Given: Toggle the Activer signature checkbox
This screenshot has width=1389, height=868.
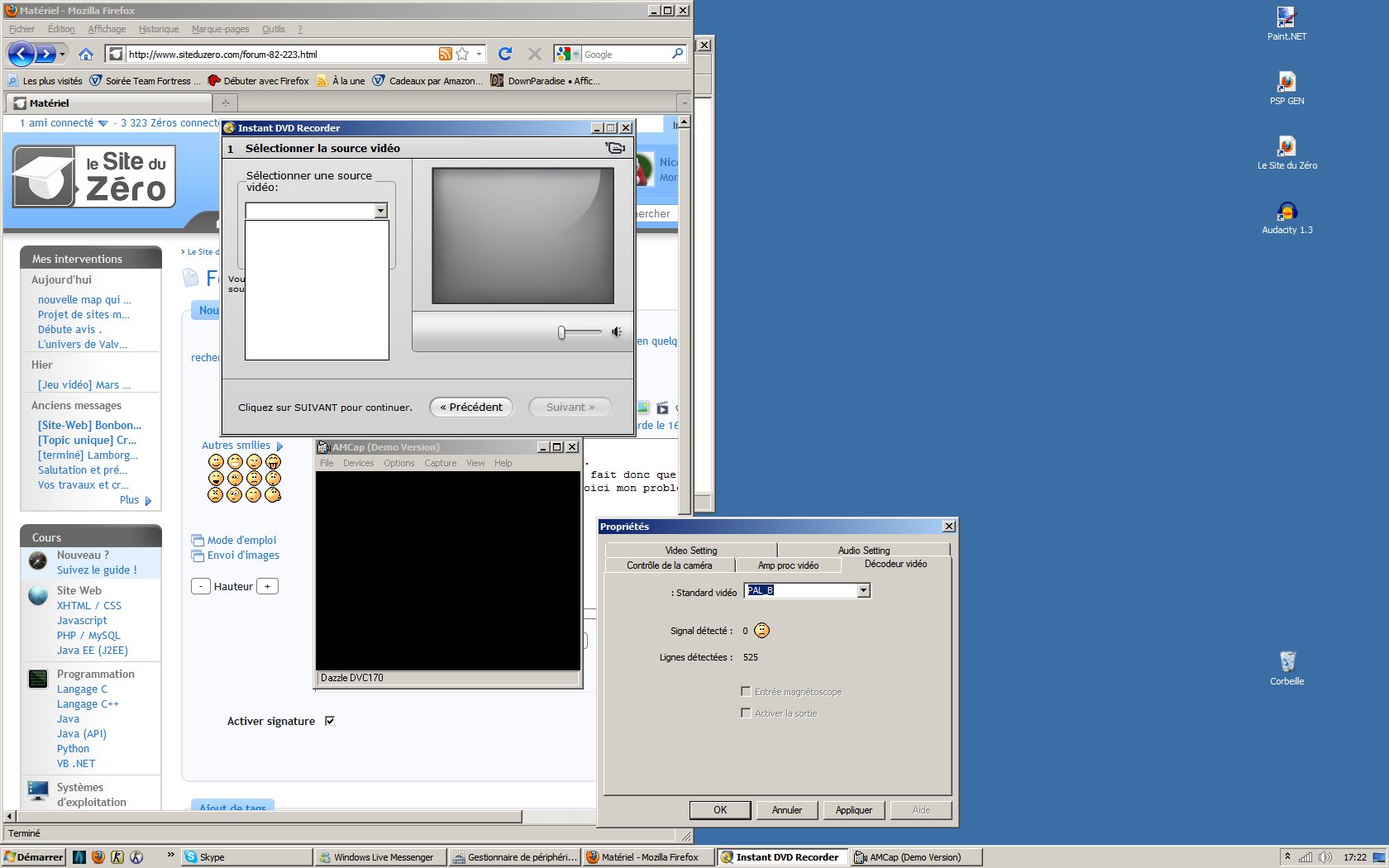Looking at the screenshot, I should coord(330,721).
